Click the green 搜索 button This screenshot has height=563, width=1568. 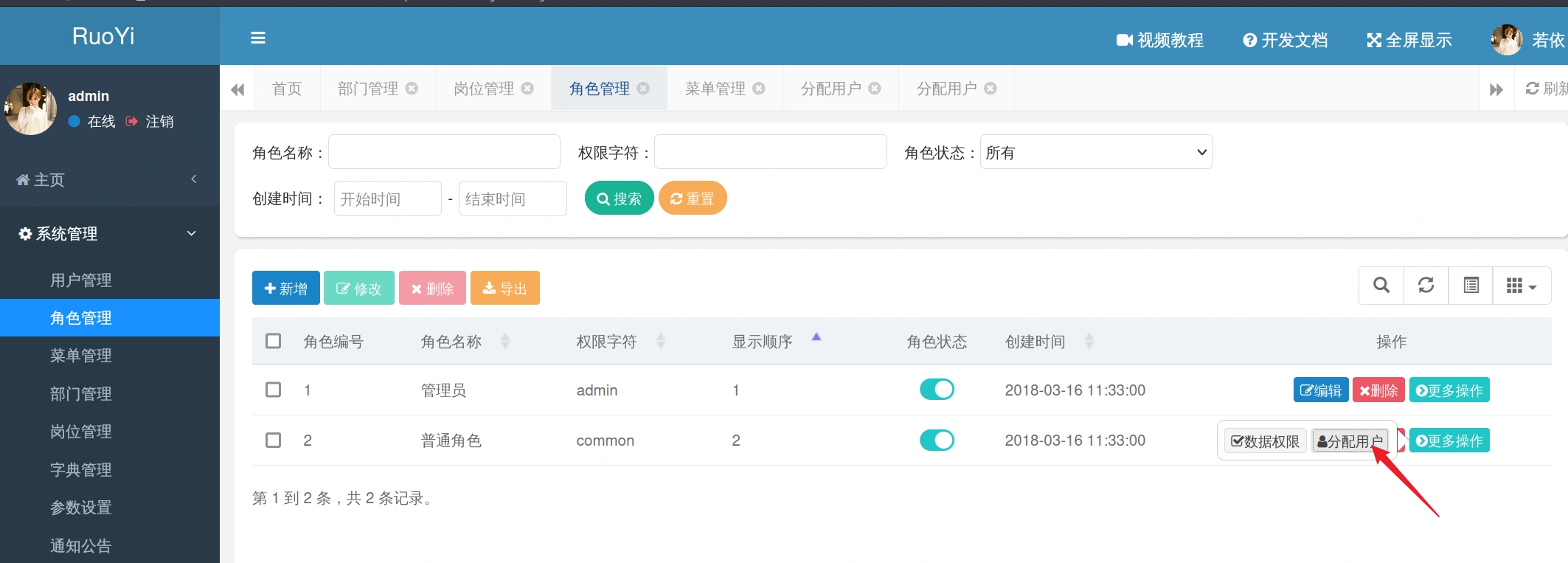tap(619, 198)
